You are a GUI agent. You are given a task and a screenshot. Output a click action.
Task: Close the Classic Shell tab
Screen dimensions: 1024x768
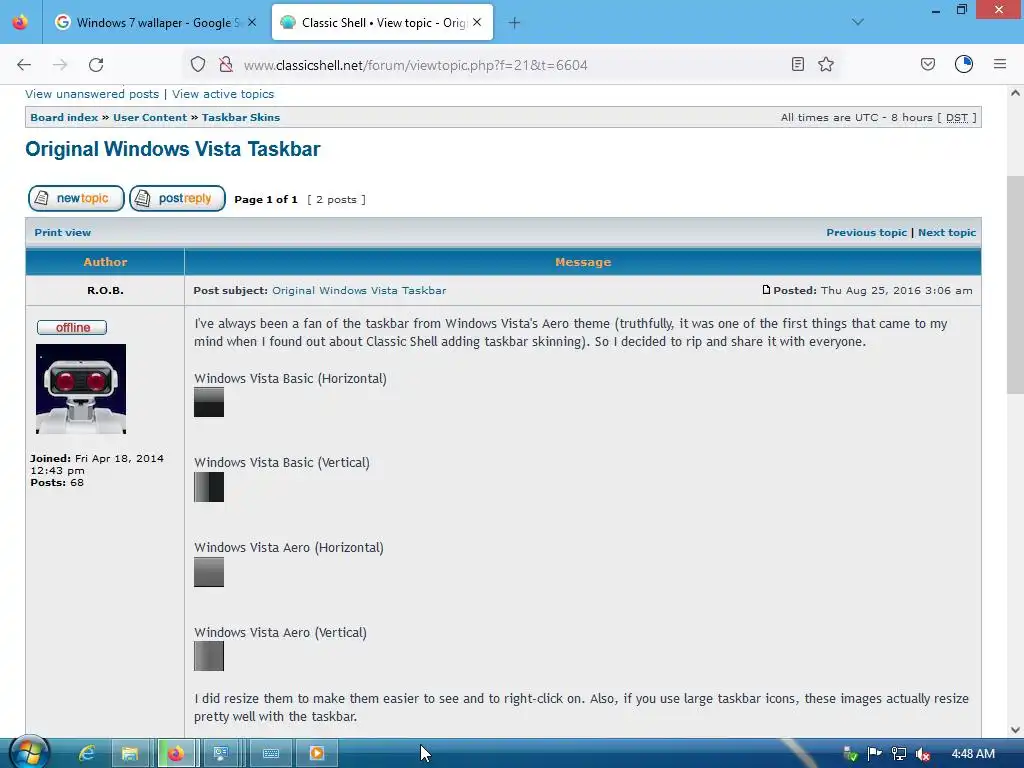coord(477,22)
